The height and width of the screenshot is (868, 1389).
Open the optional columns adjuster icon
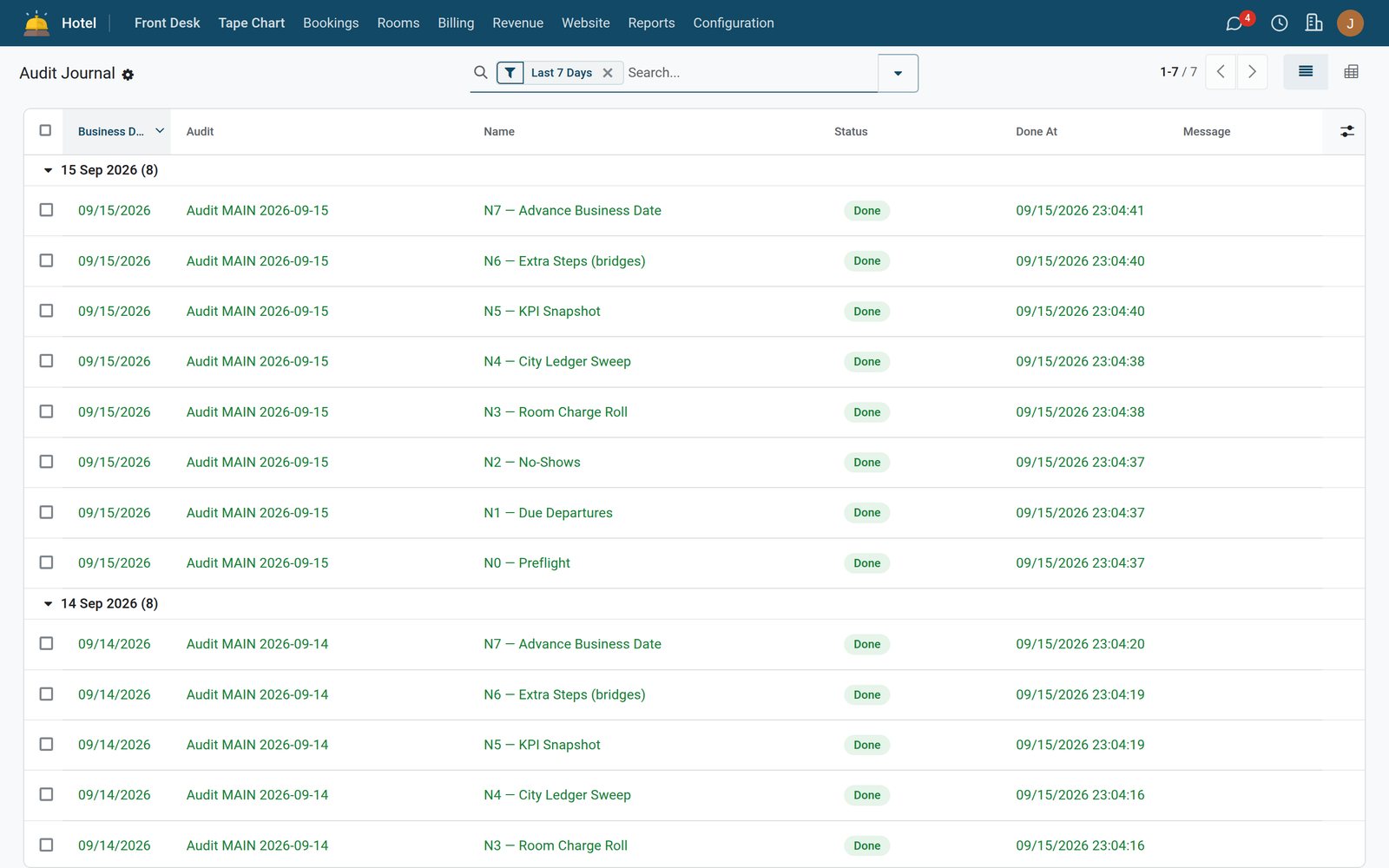1346,131
